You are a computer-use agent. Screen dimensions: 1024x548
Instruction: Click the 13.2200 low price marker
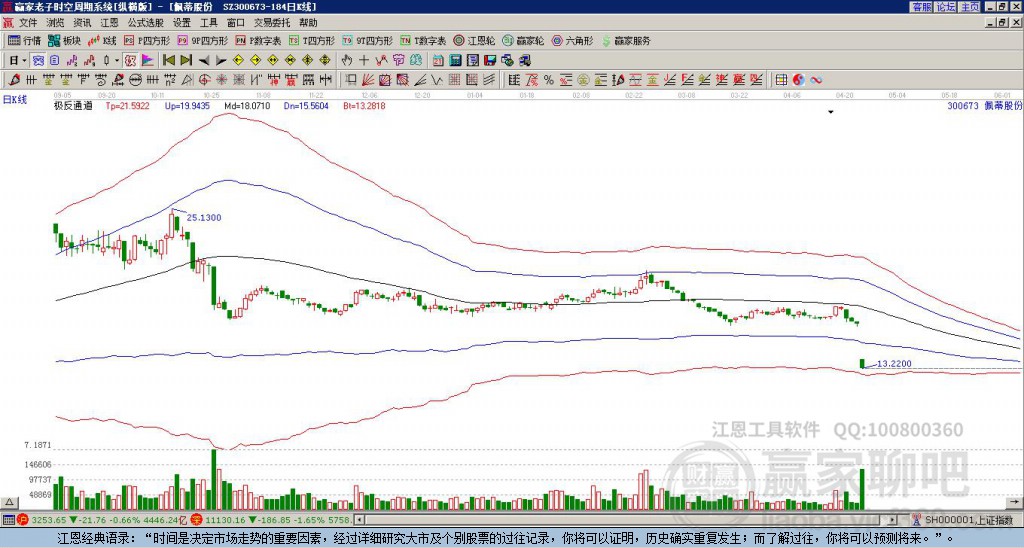click(894, 364)
